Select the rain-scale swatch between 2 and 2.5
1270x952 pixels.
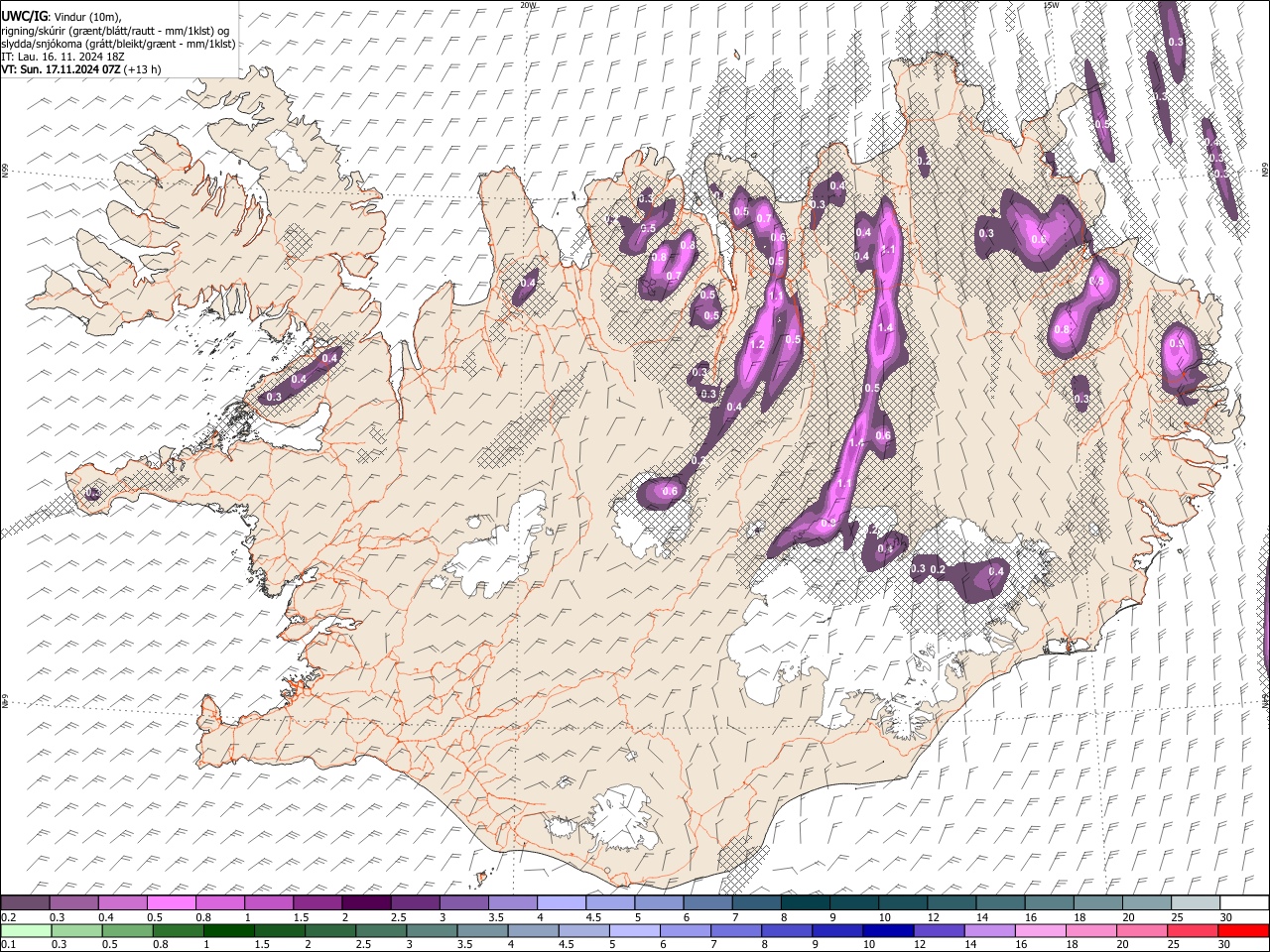point(331,931)
